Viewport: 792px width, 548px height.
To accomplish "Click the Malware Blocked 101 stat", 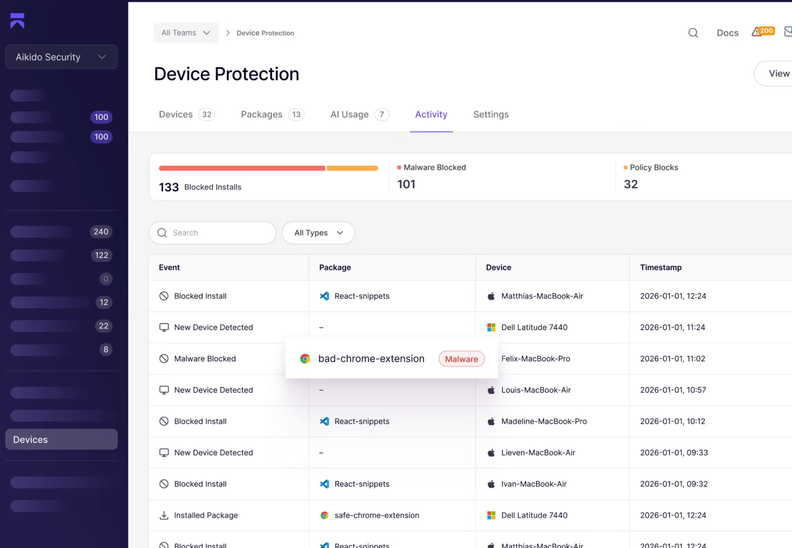I will pyautogui.click(x=432, y=177).
